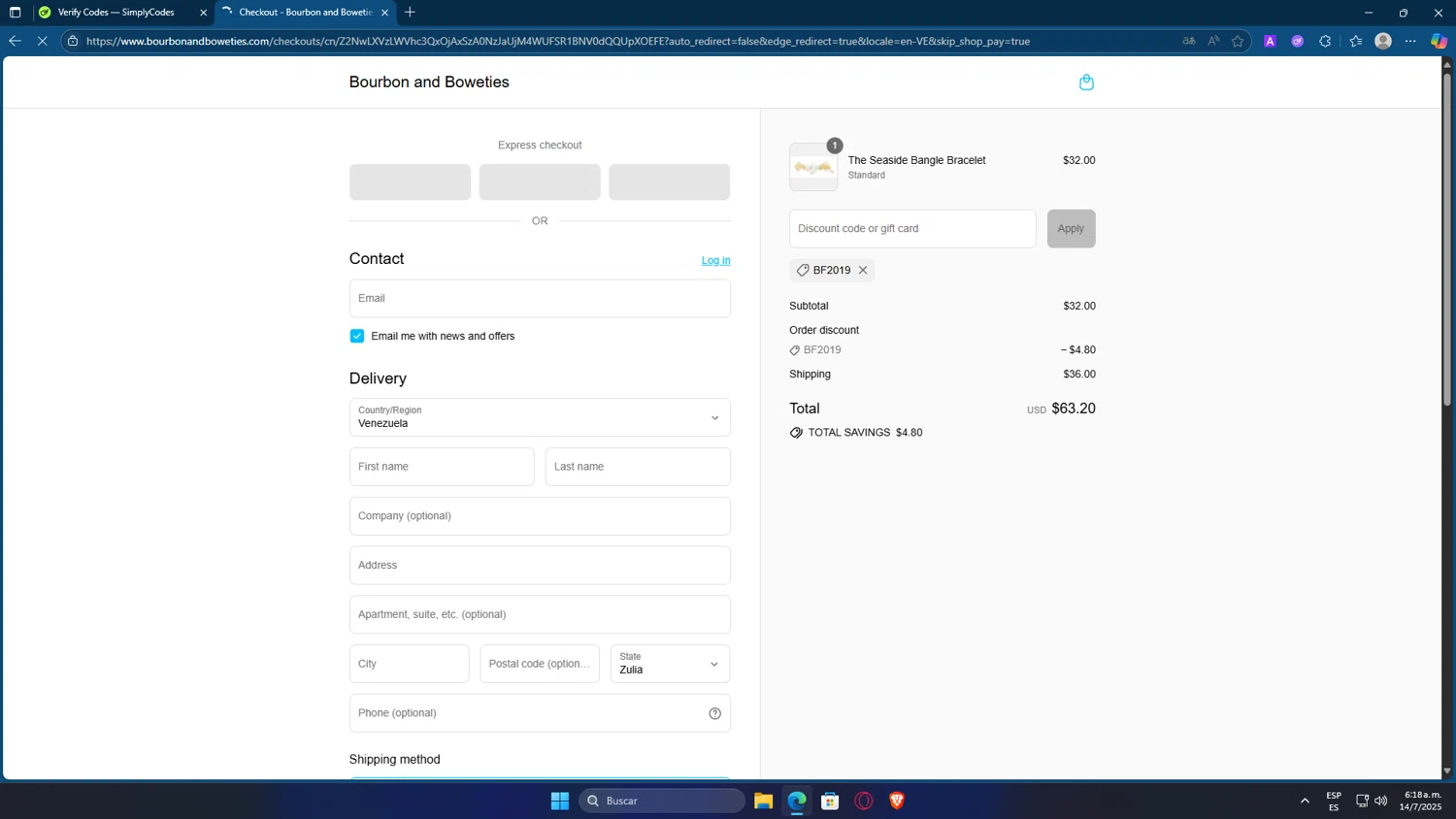This screenshot has height=819, width=1456.
Task: Focus the Postal code field
Action: pos(540,664)
